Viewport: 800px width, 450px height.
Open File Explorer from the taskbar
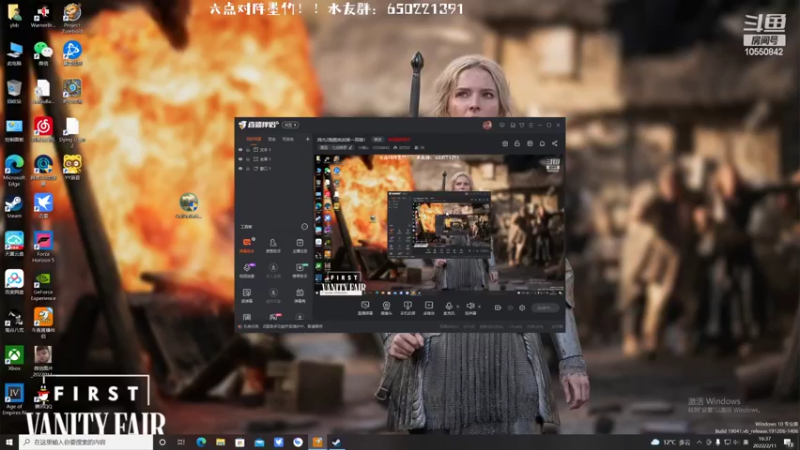220,442
